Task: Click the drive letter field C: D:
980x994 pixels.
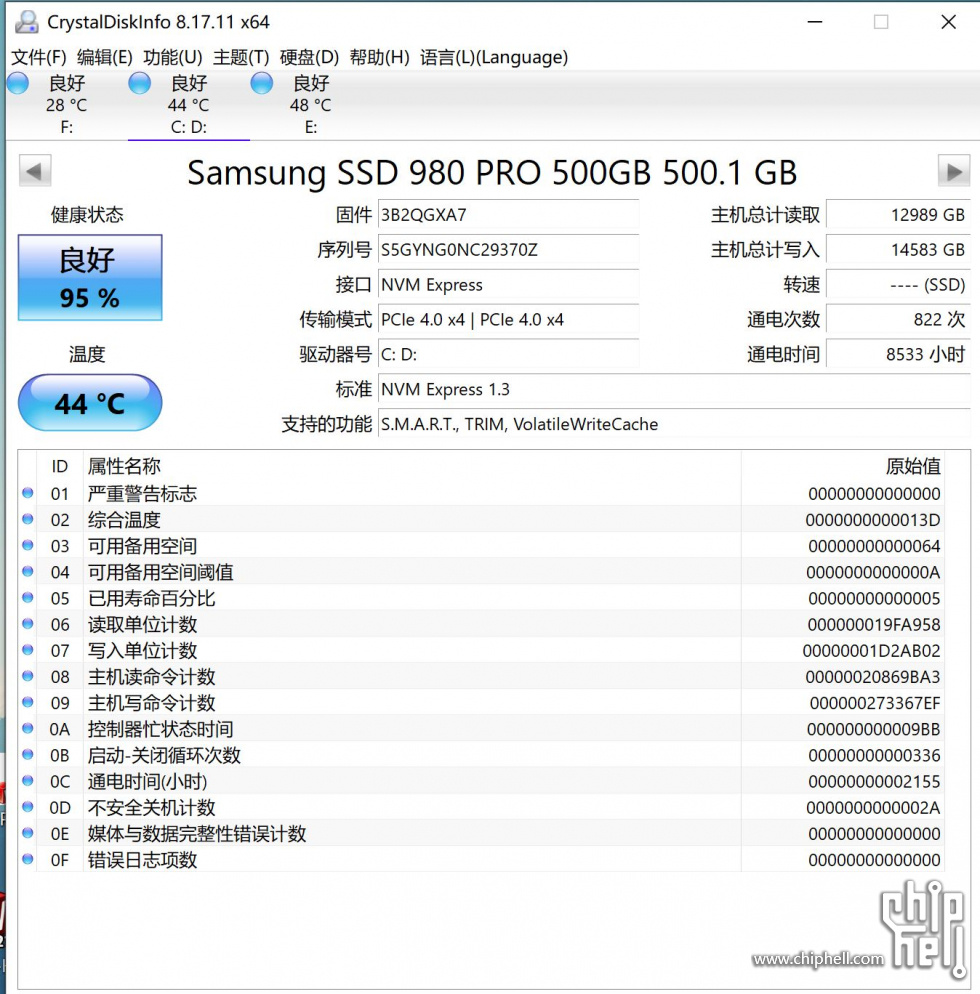Action: point(508,354)
